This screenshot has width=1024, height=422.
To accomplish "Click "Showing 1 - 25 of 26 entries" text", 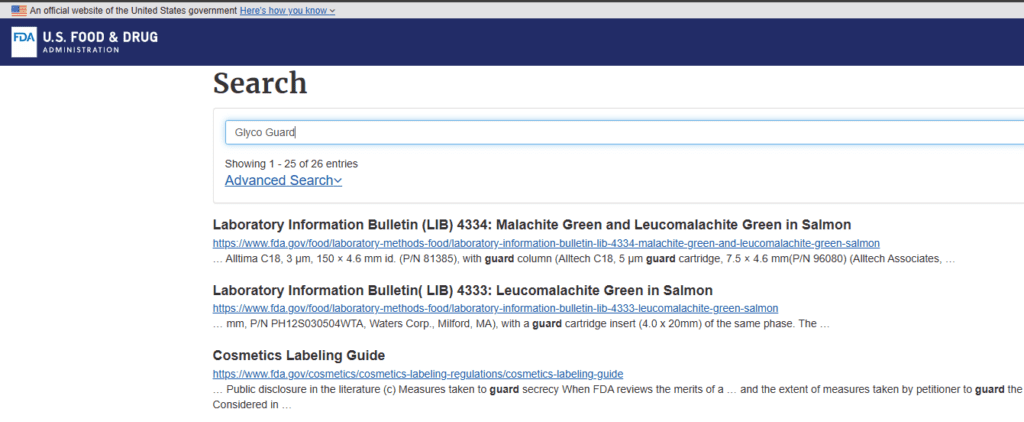I will (291, 163).
